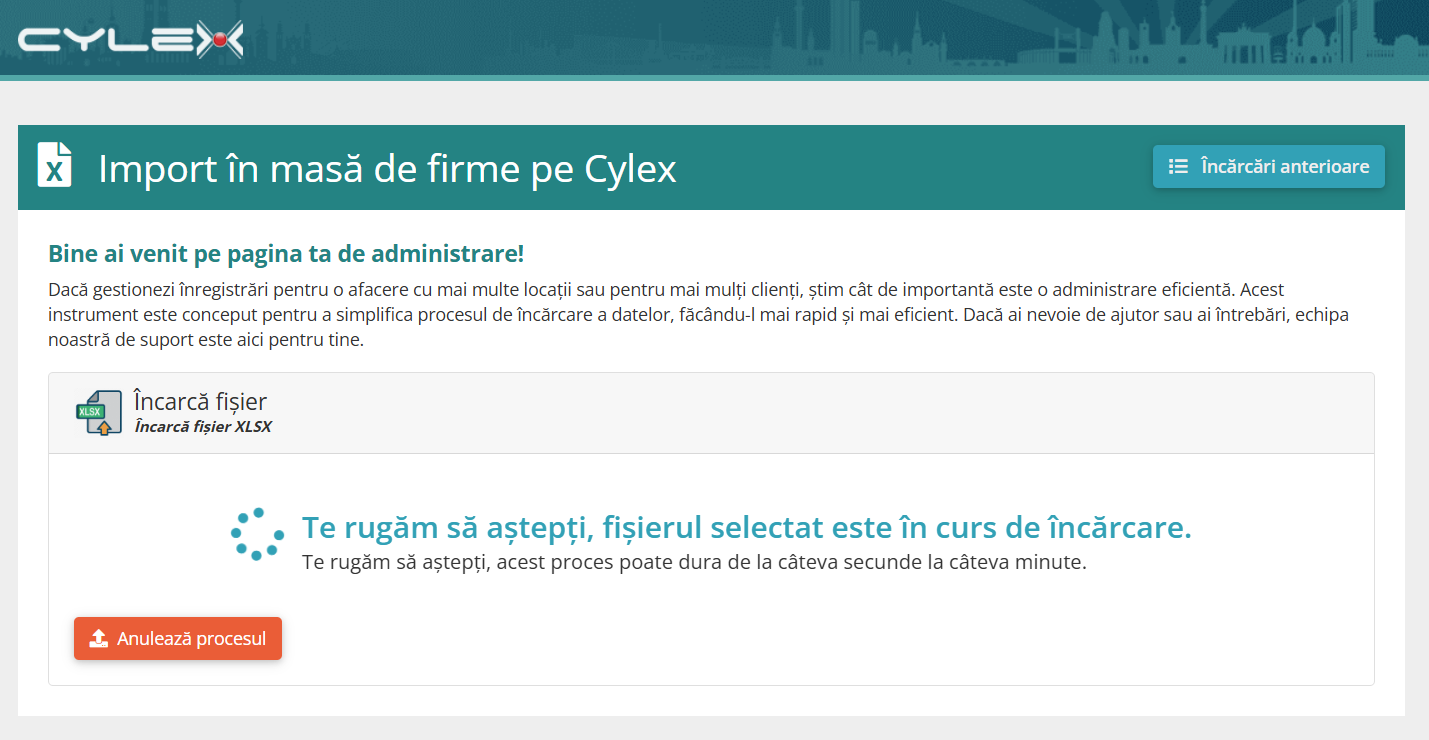1429x740 pixels.
Task: Cancel upload with Anulează procesul
Action: click(178, 638)
